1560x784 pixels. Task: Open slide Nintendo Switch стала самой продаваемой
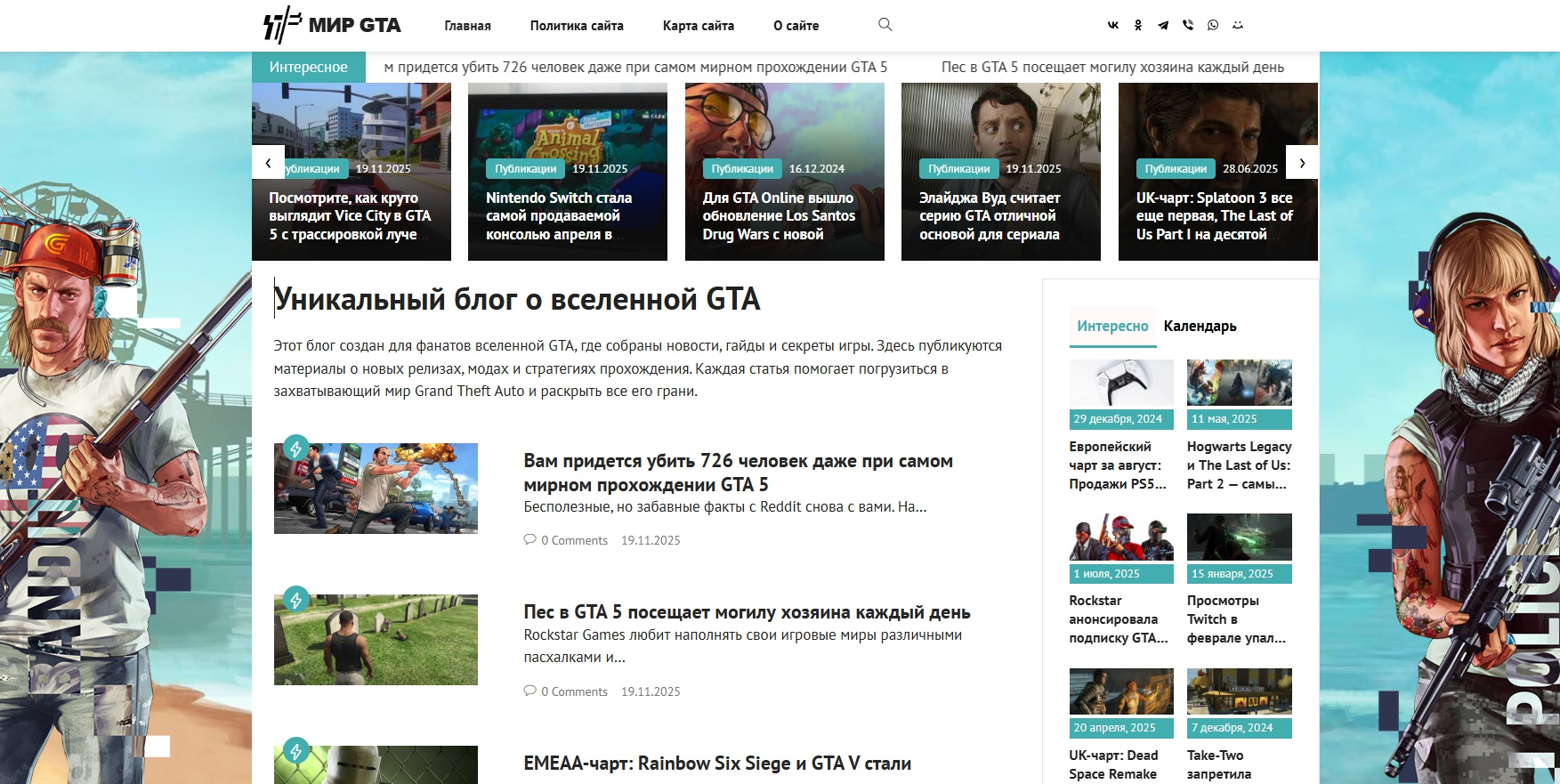(559, 216)
